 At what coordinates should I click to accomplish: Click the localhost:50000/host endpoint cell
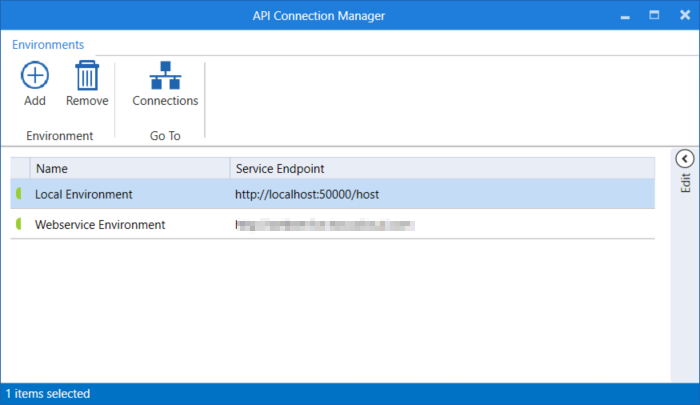point(307,194)
